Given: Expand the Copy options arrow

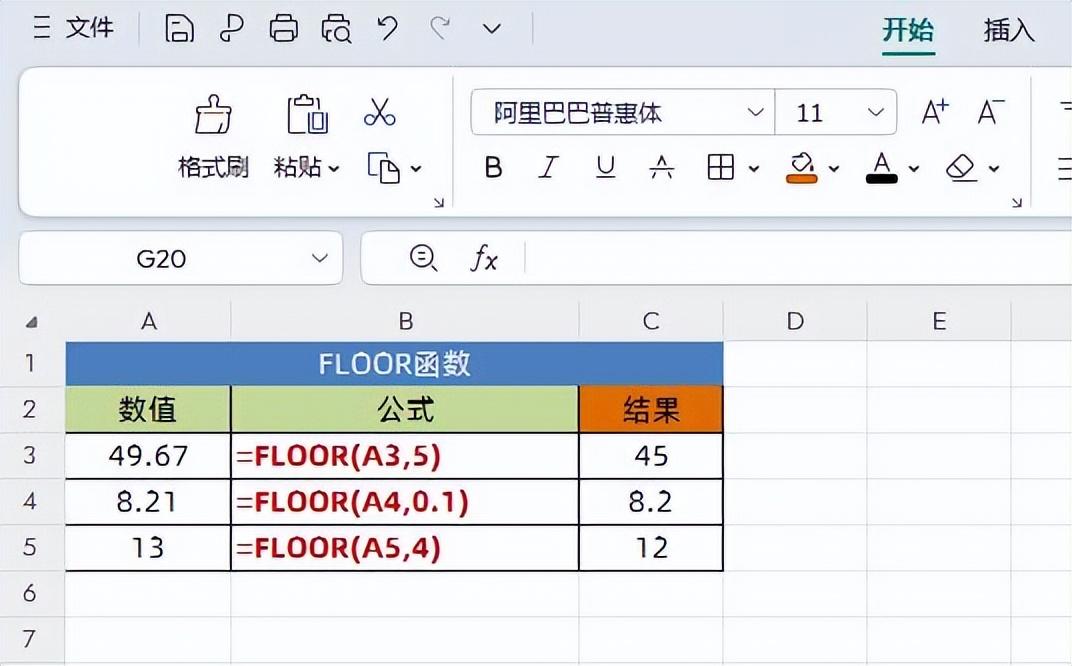Looking at the screenshot, I should [x=416, y=168].
